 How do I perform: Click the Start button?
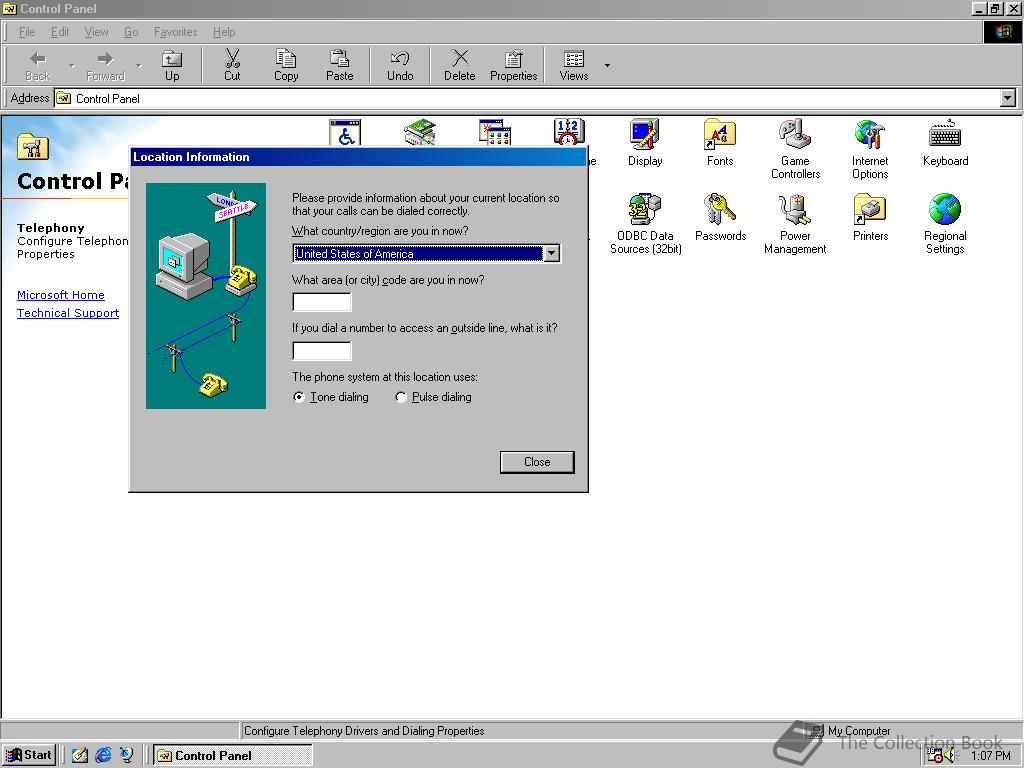click(29, 755)
